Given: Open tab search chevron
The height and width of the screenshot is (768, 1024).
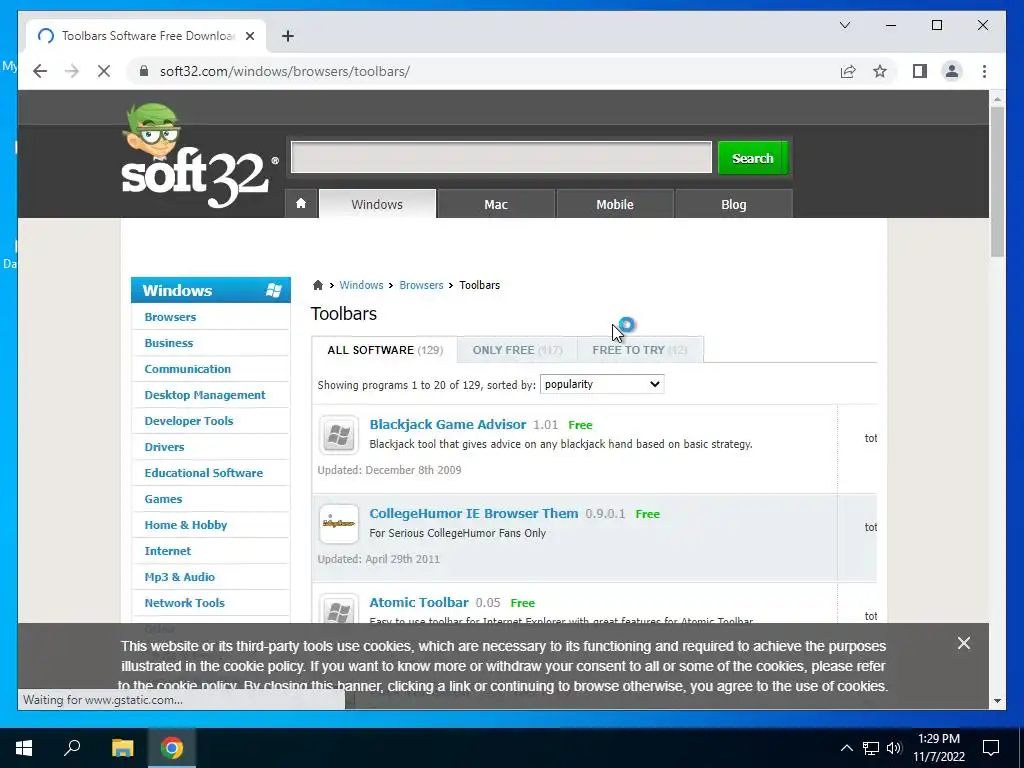Looking at the screenshot, I should tap(844, 25).
